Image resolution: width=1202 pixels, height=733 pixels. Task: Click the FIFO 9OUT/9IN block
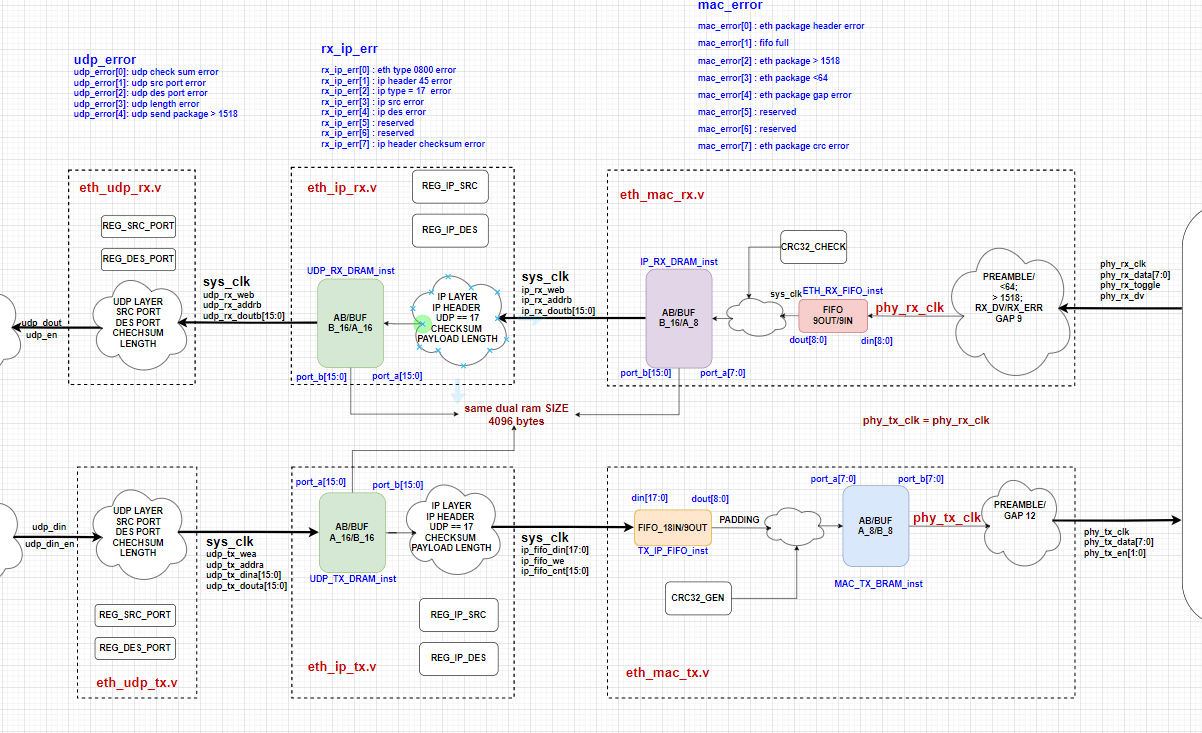[834, 316]
